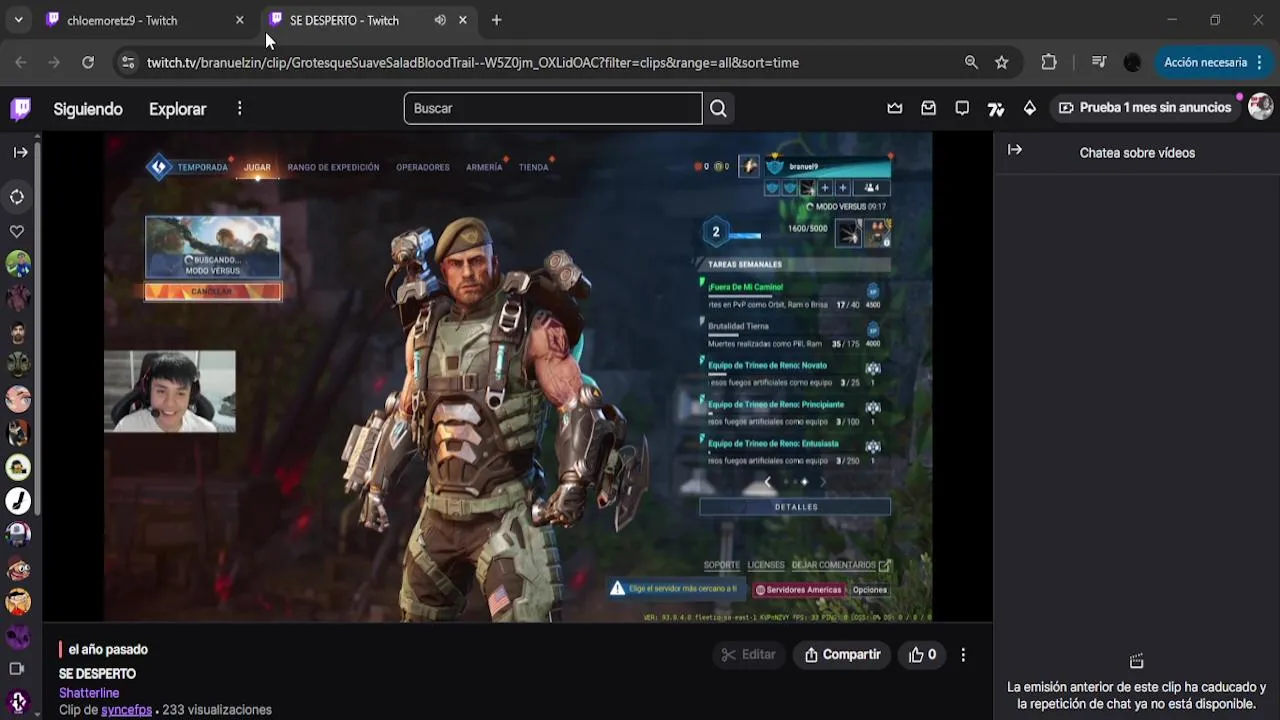
Task: Expand the left sidebar channel list
Action: pos(20,152)
